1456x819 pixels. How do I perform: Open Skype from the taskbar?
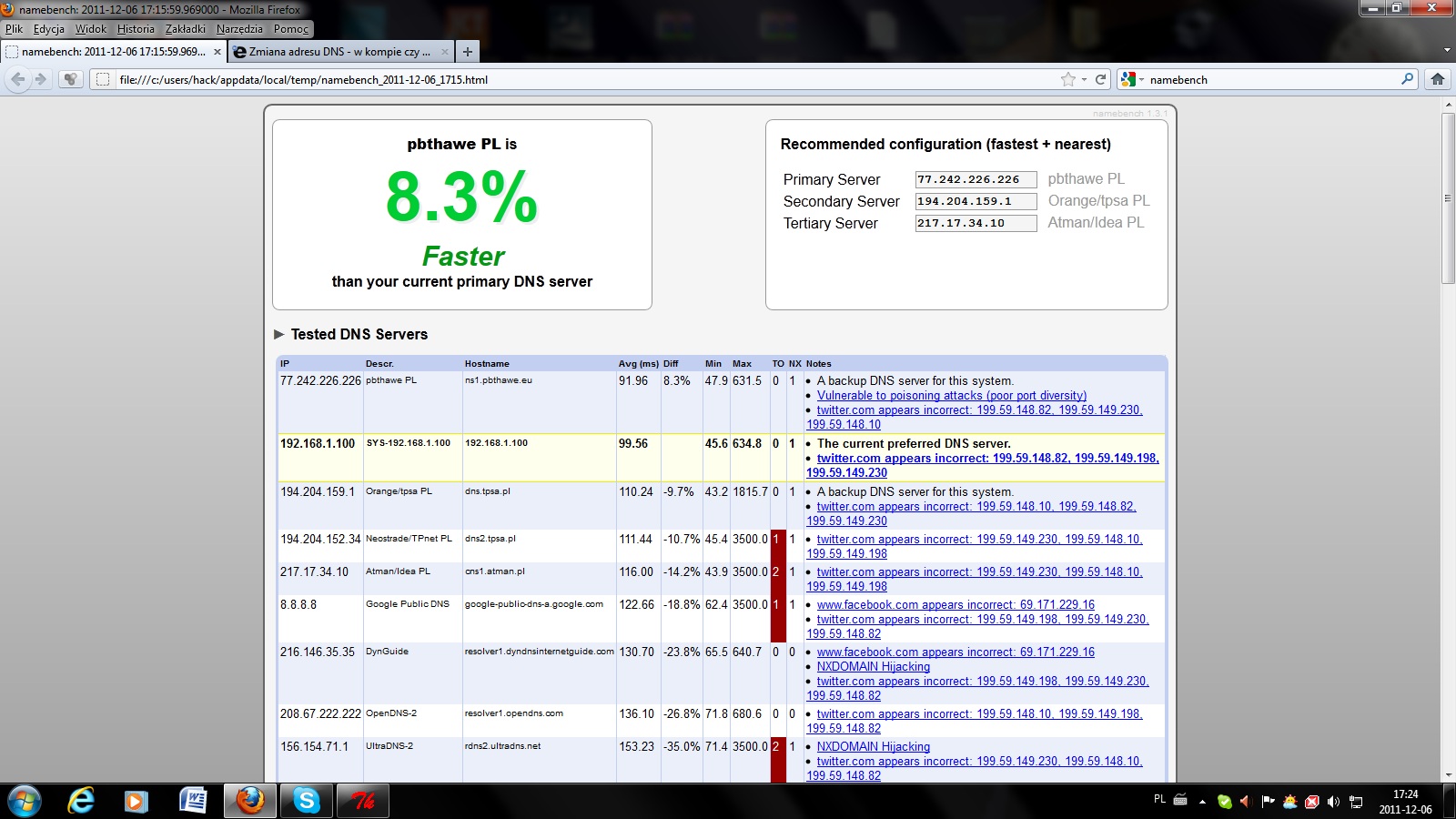point(307,801)
